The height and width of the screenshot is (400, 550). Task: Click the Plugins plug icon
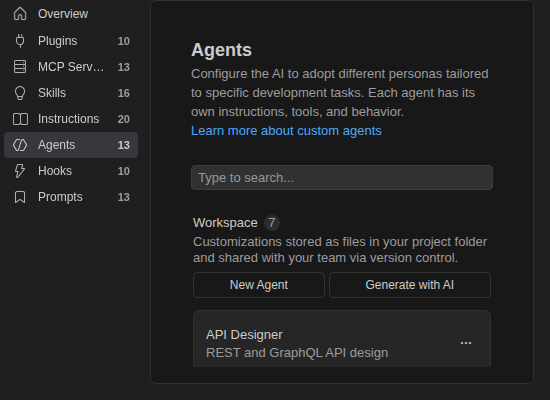(20, 41)
